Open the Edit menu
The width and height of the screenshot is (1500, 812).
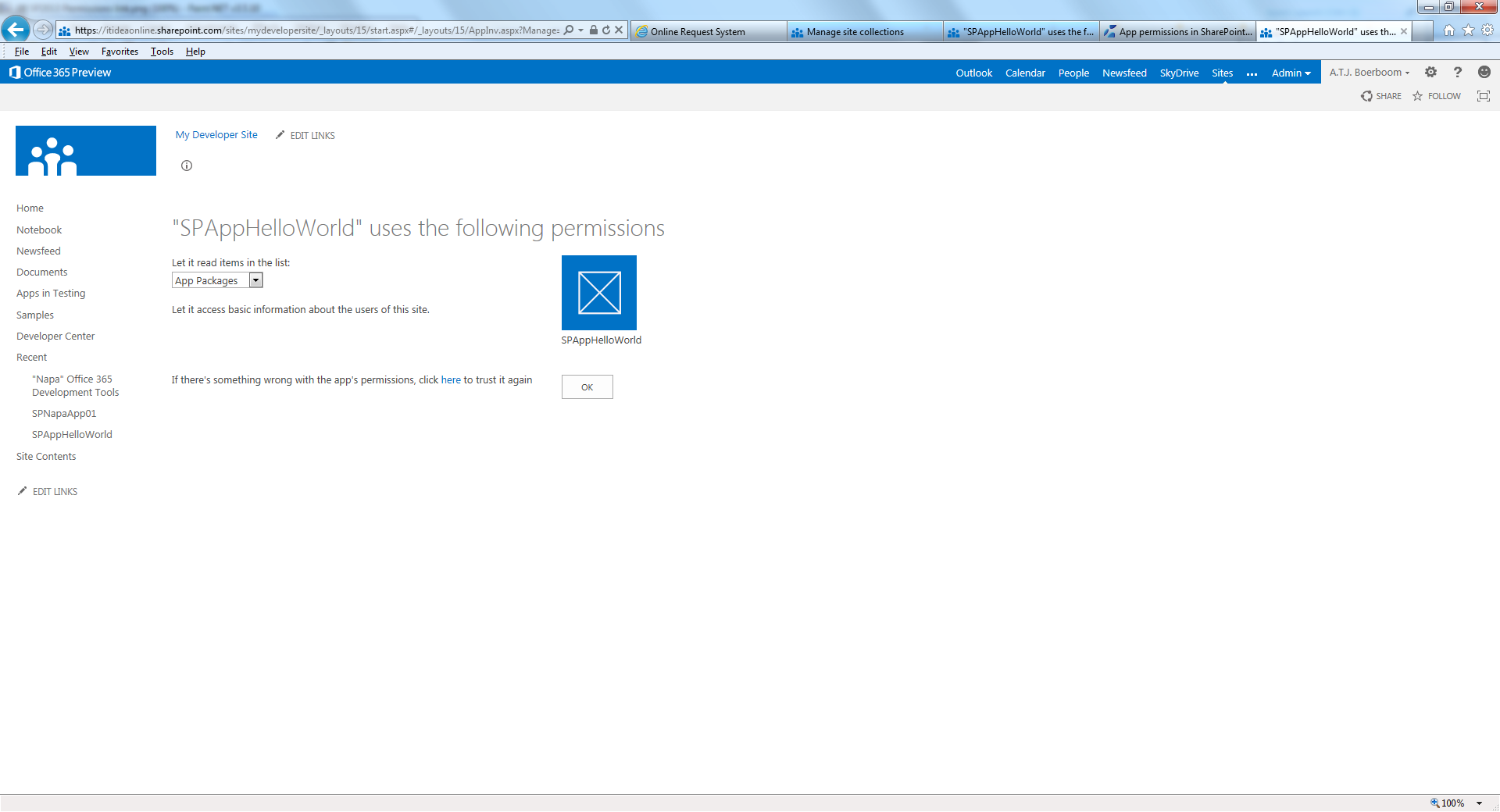49,52
